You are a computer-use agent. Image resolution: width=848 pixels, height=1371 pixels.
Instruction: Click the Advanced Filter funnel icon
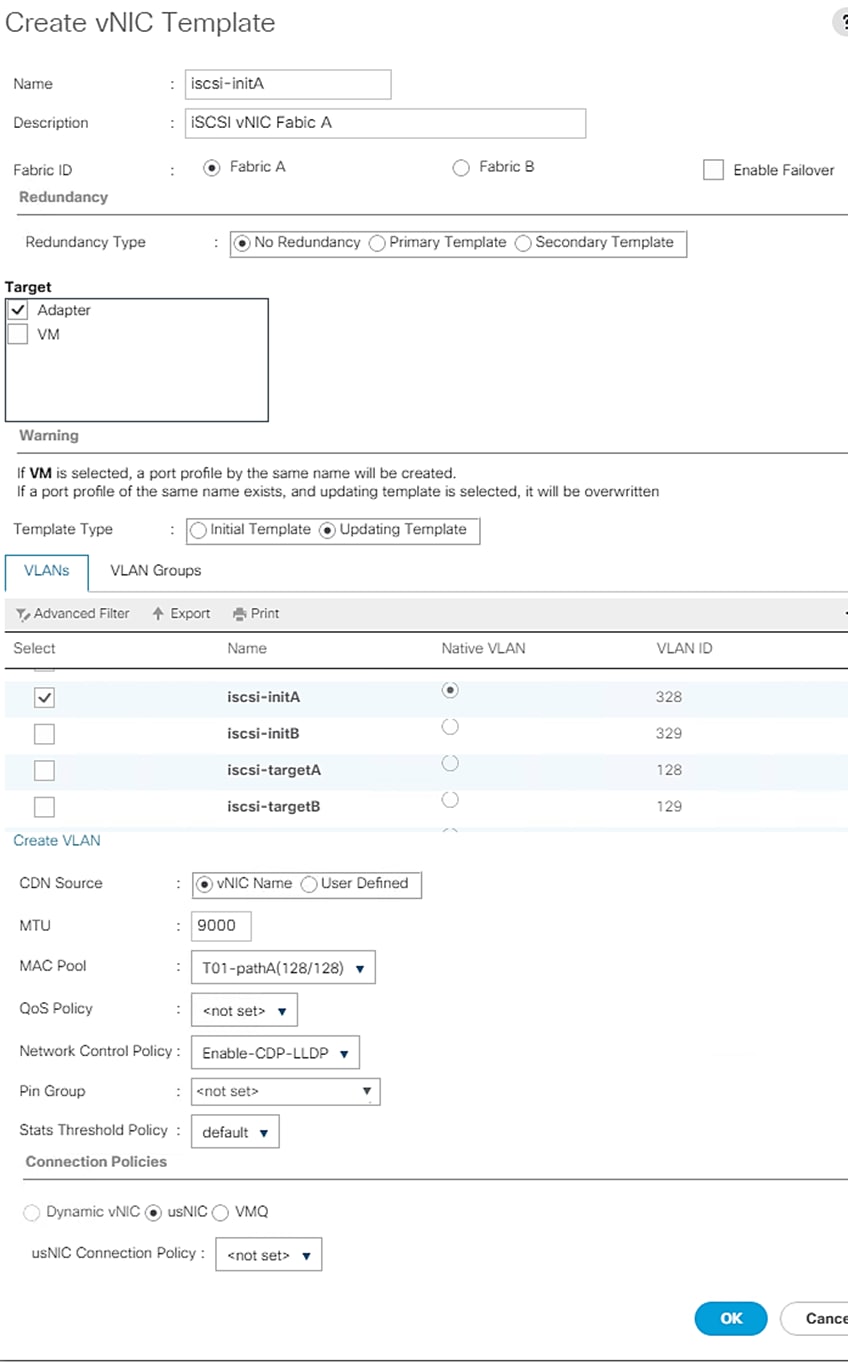(x=23, y=614)
